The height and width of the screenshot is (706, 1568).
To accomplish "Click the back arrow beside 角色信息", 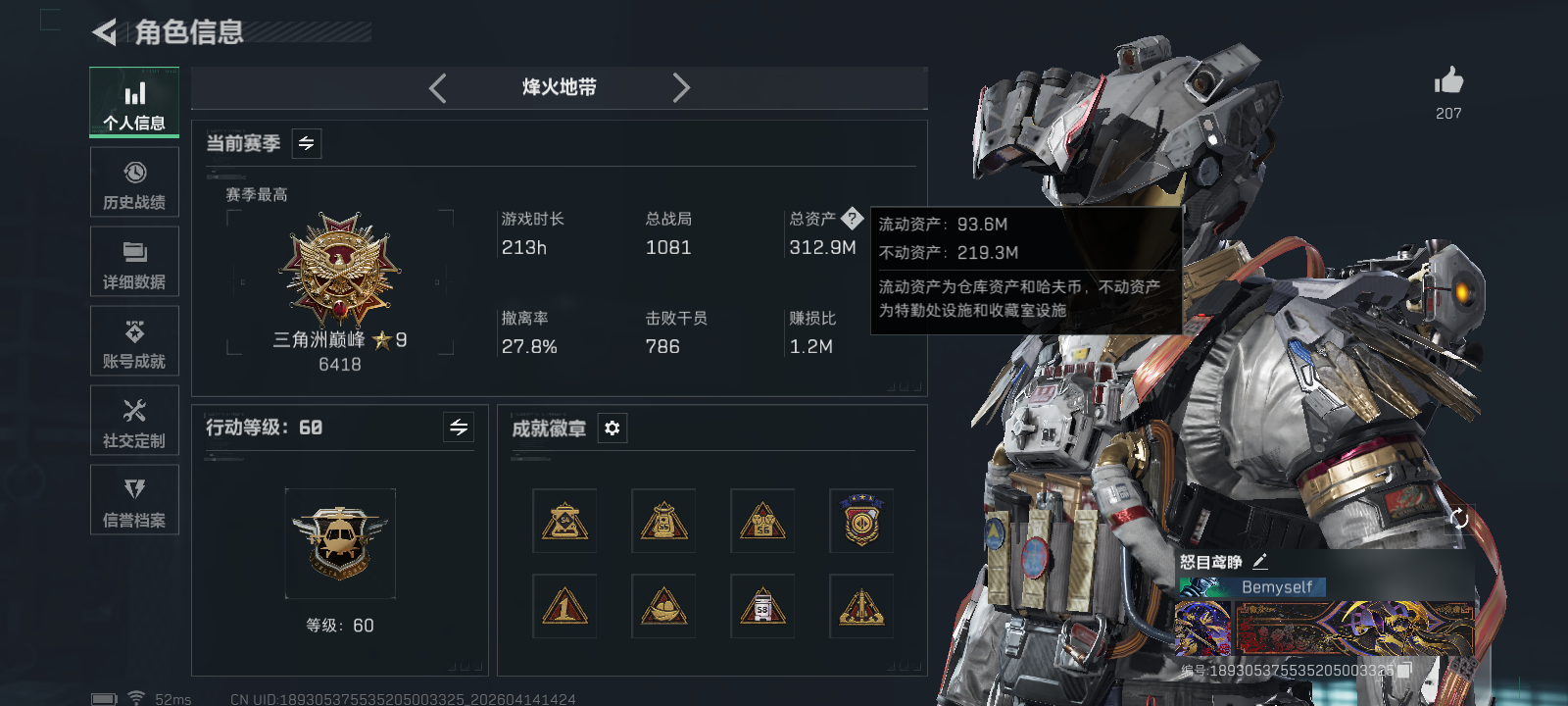I will tap(104, 32).
